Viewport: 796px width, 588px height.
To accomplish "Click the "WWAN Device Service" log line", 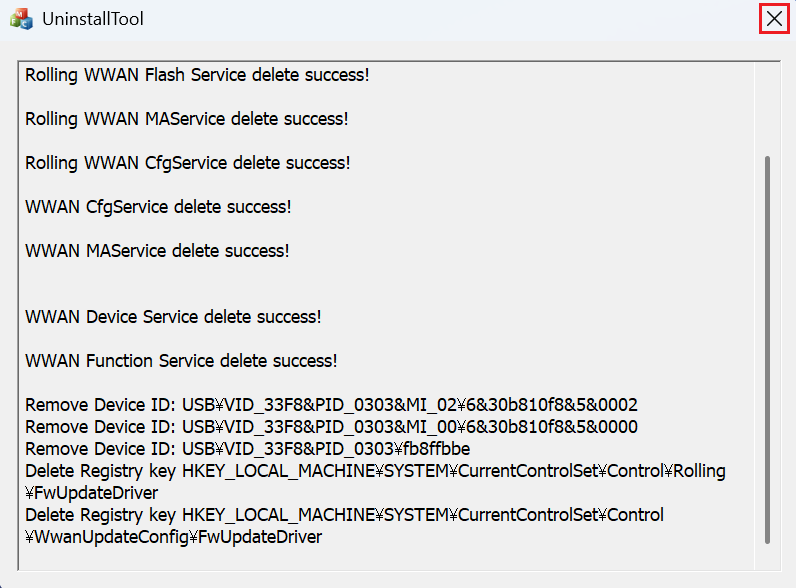I will pos(173,317).
